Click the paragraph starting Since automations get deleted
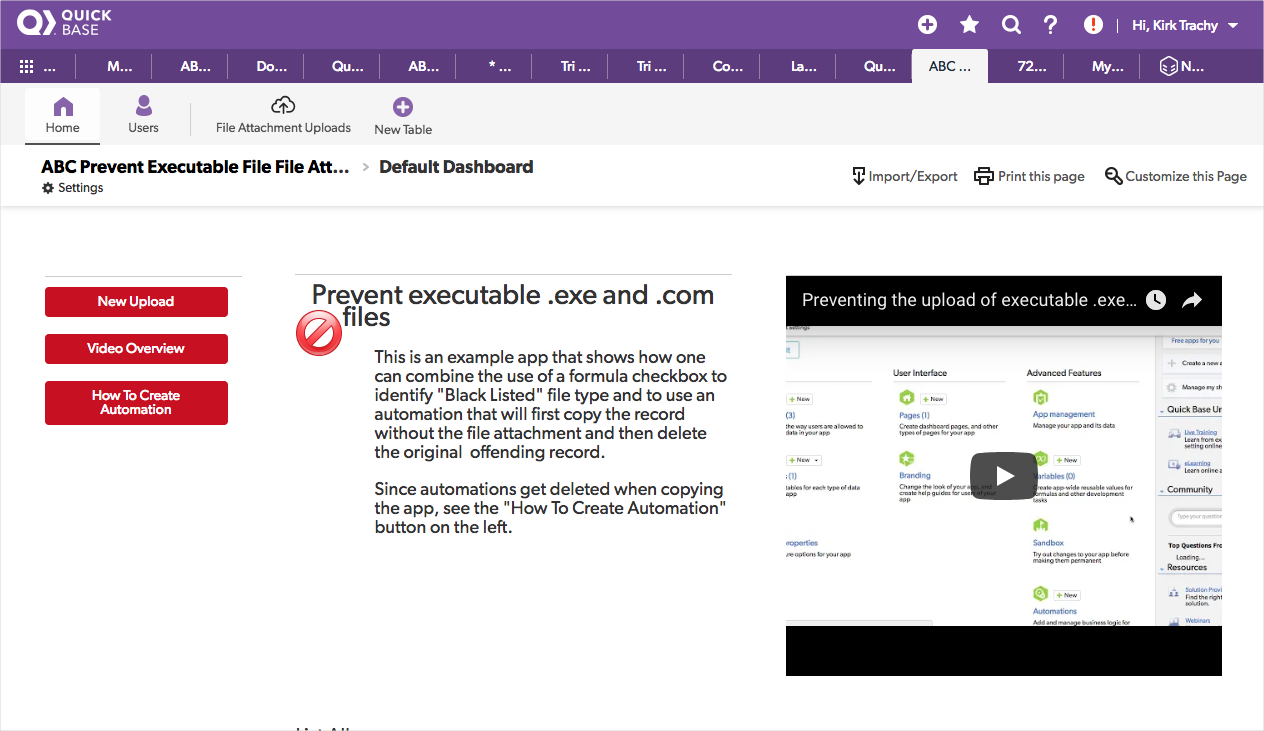The height and width of the screenshot is (731, 1264). point(550,508)
